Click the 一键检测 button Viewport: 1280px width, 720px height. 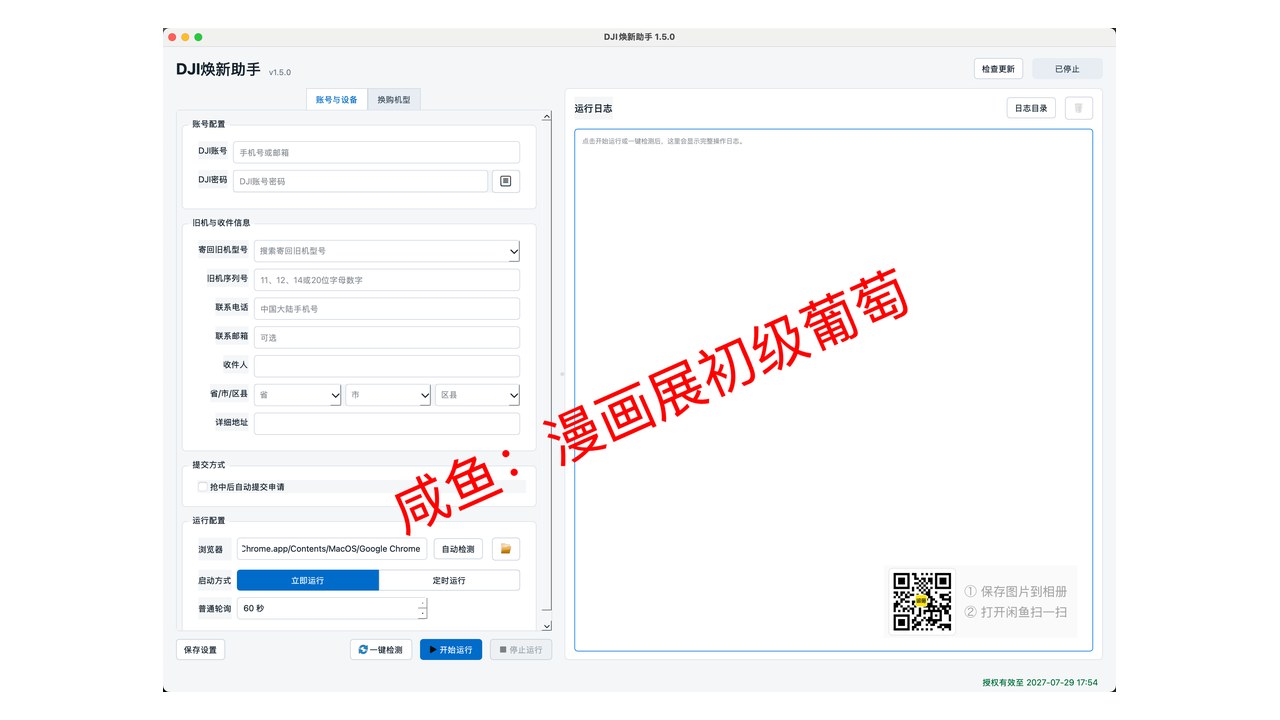click(380, 650)
